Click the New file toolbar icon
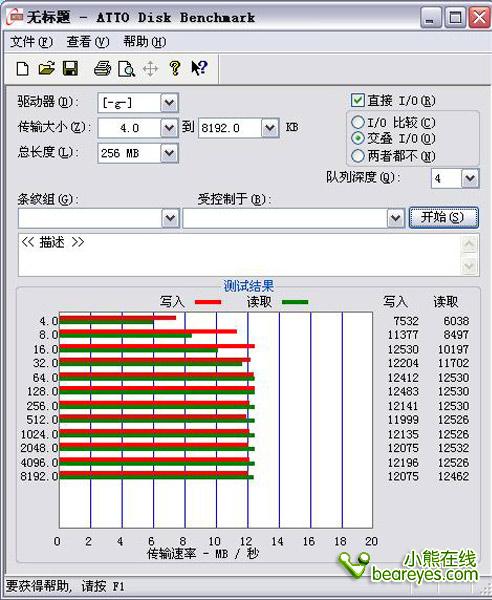 23,69
